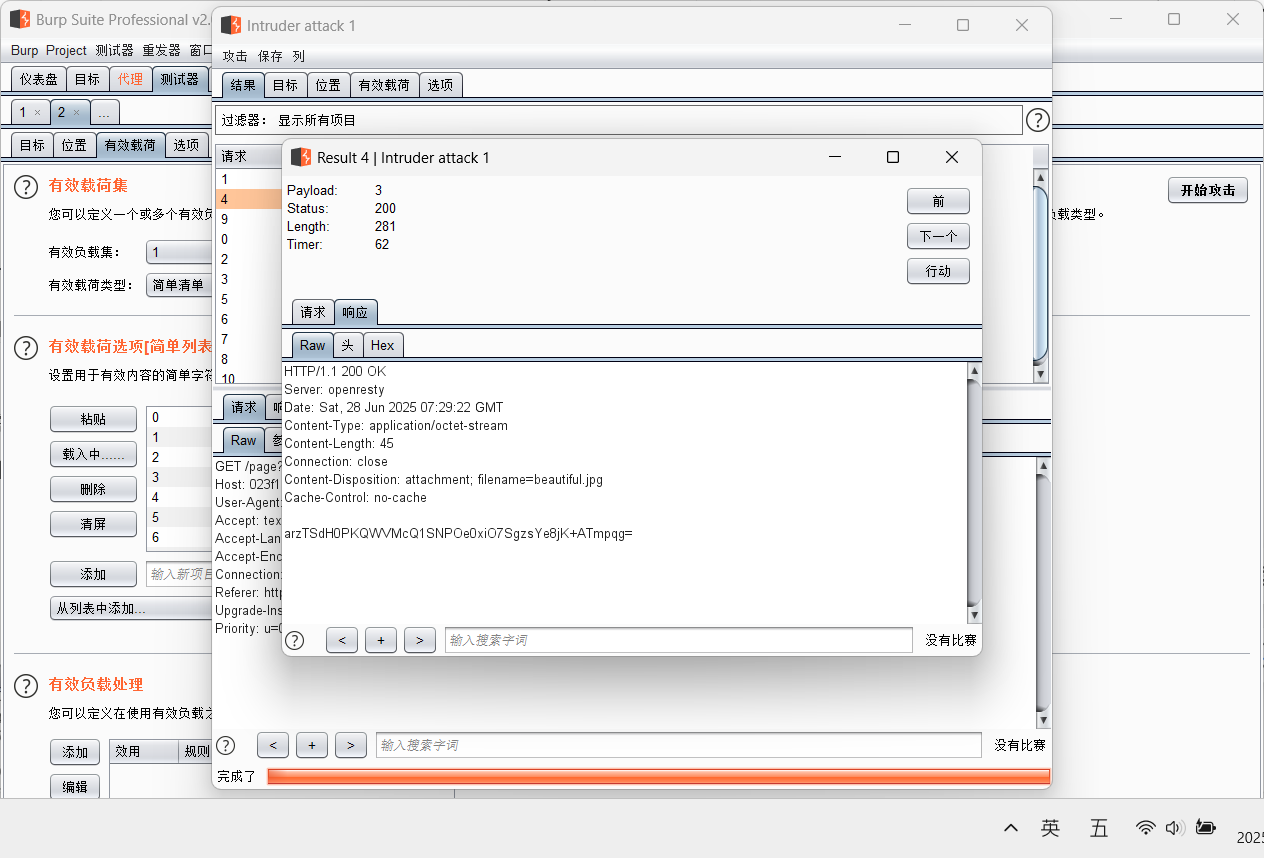The width and height of the screenshot is (1264, 858).
Task: Open the 仪表盘 tab in main window
Action: tap(39, 79)
